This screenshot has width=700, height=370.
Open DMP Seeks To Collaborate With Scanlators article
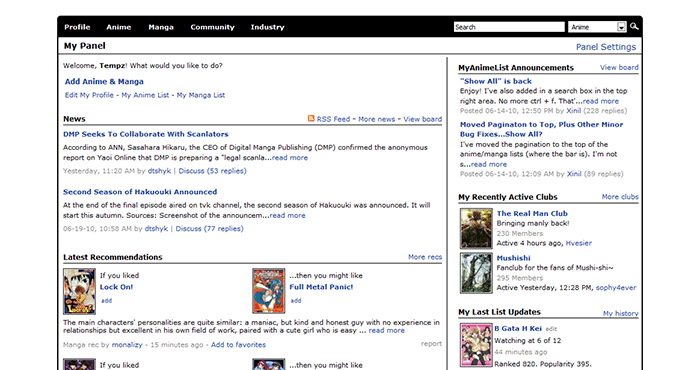pos(146,134)
